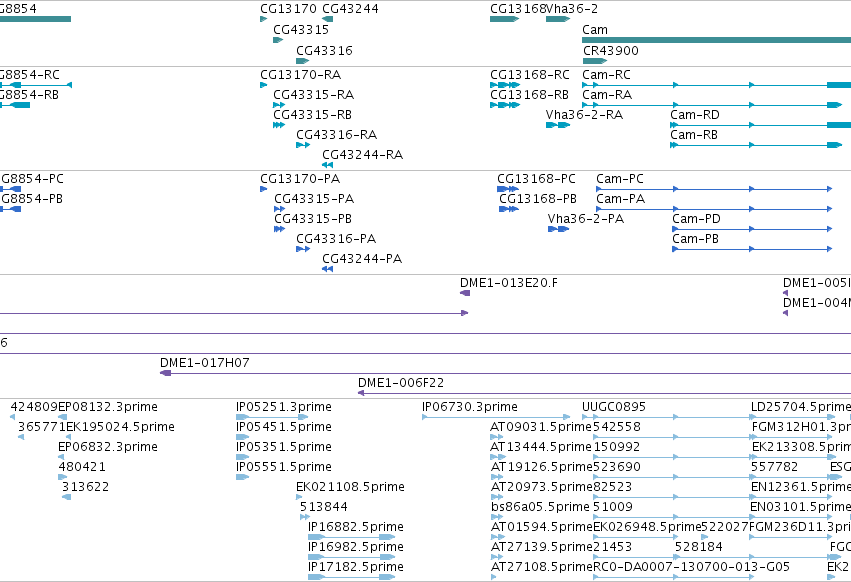Select transcript Cam-RD
The image size is (851, 582).
(760, 125)
